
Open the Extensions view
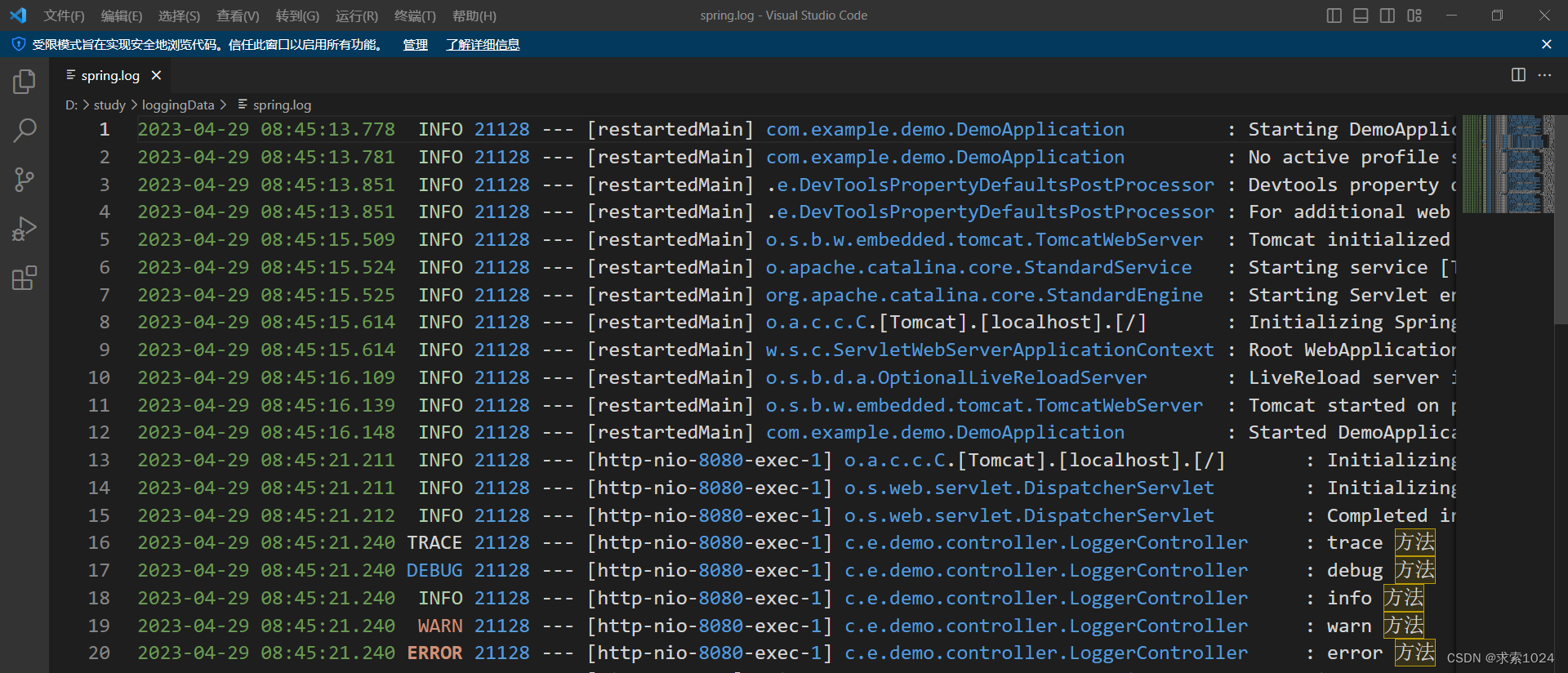(24, 279)
